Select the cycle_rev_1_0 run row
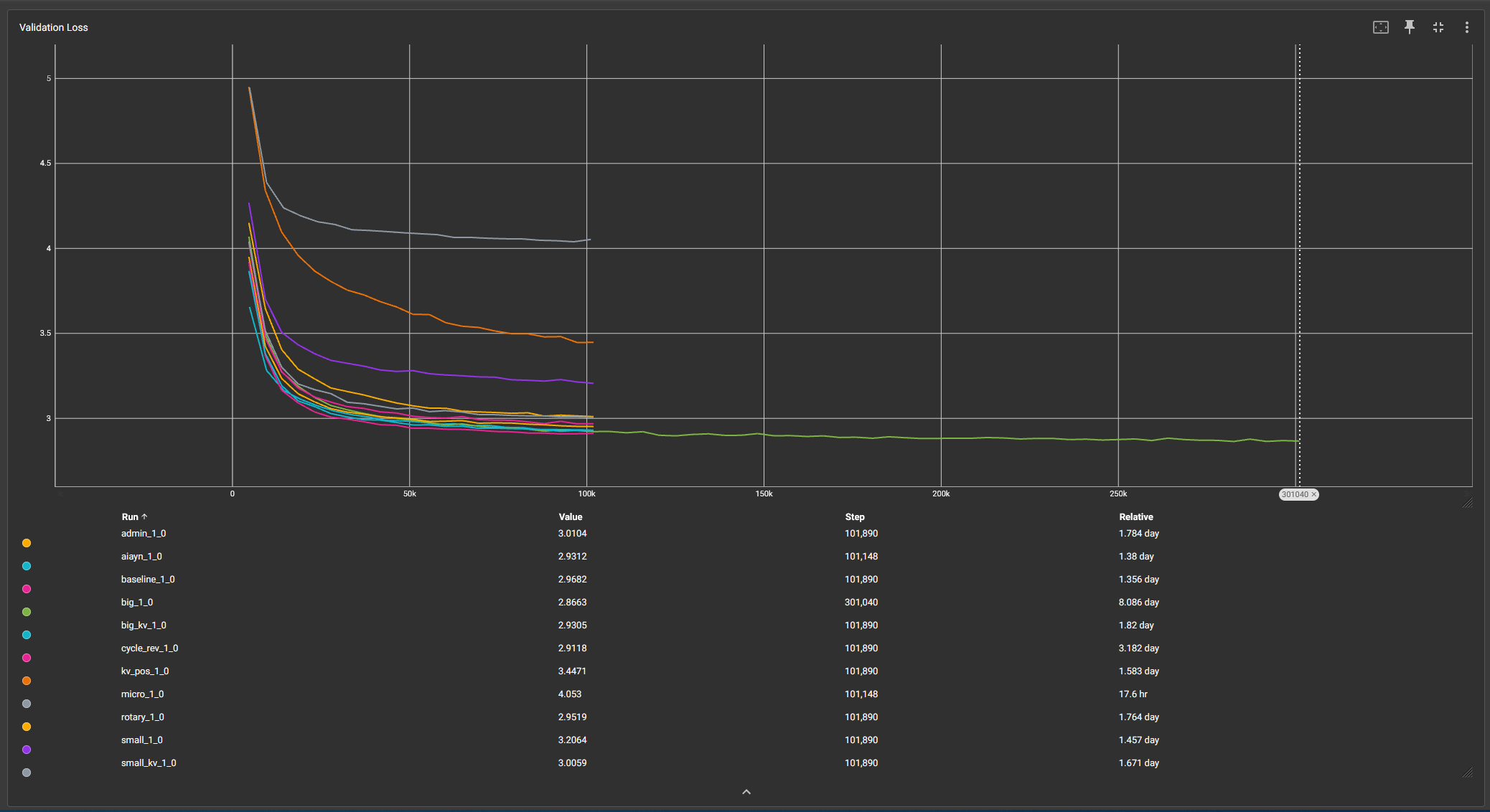The width and height of the screenshot is (1490, 812). (x=149, y=648)
